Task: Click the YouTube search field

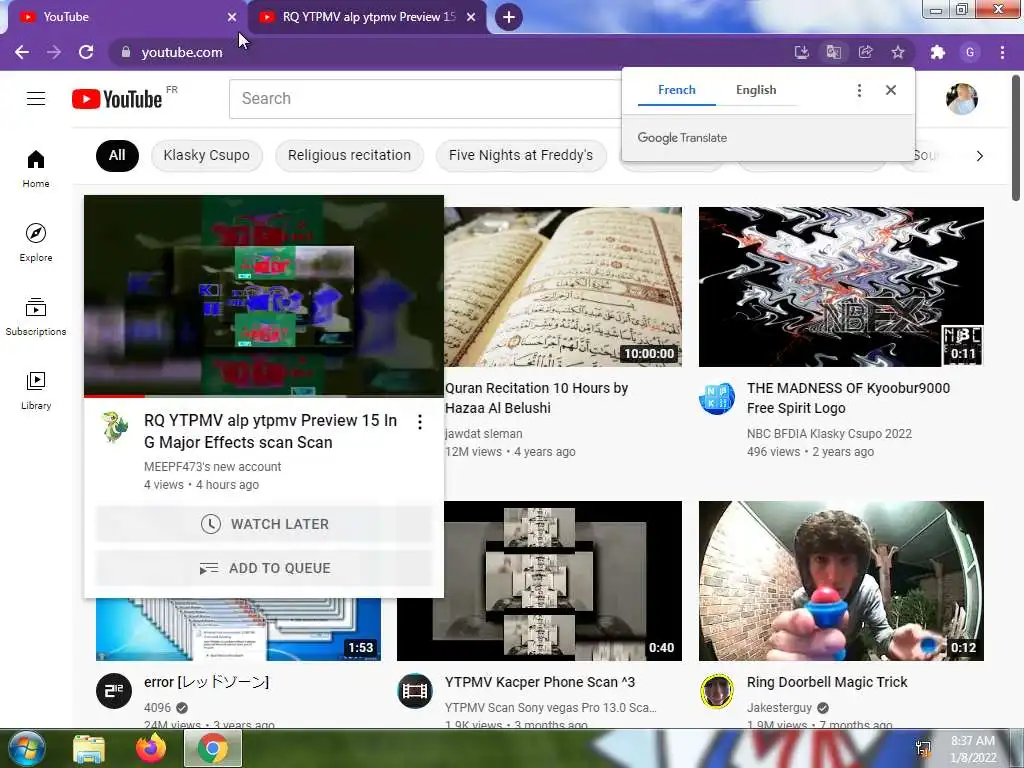Action: coord(424,99)
